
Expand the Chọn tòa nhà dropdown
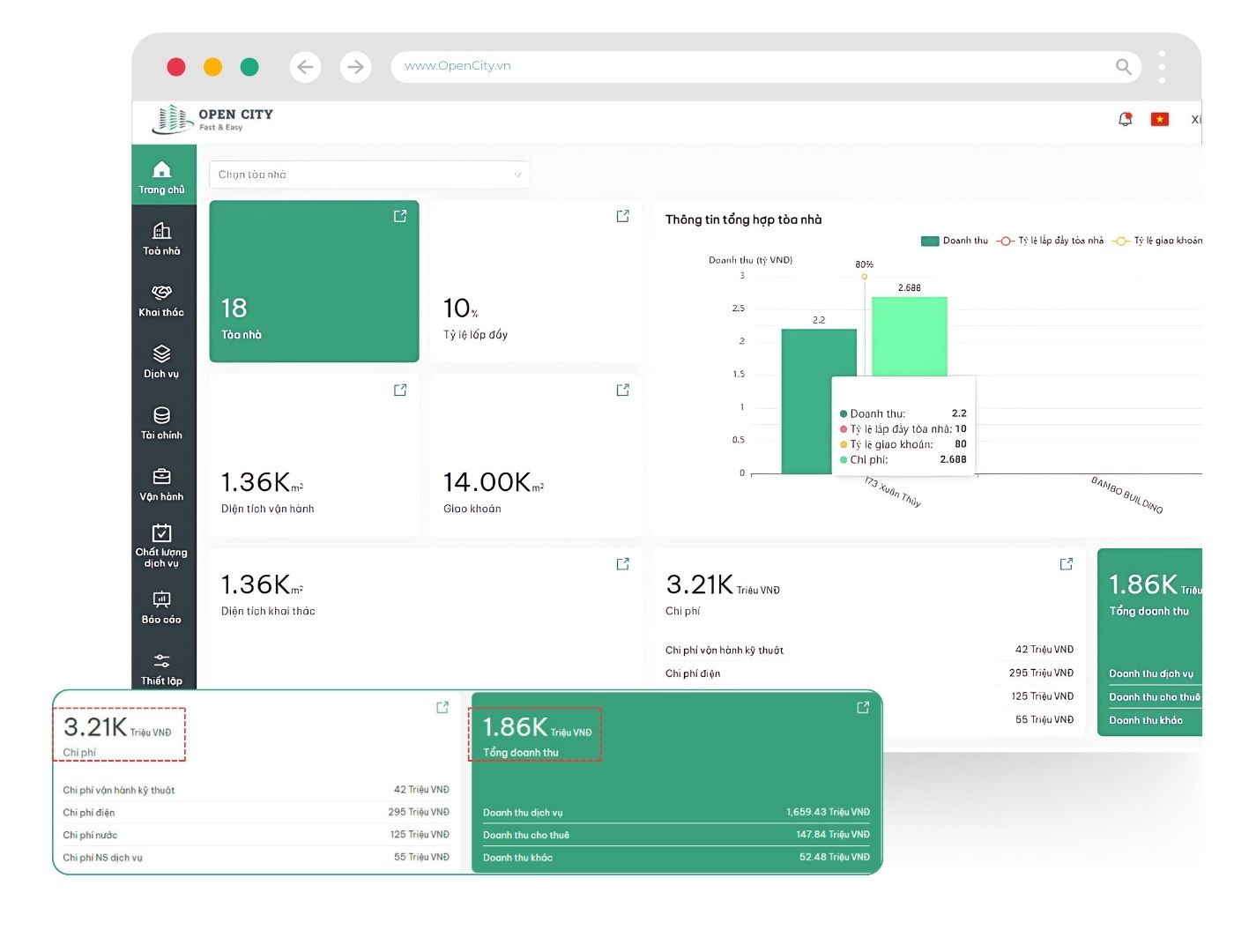[x=369, y=175]
